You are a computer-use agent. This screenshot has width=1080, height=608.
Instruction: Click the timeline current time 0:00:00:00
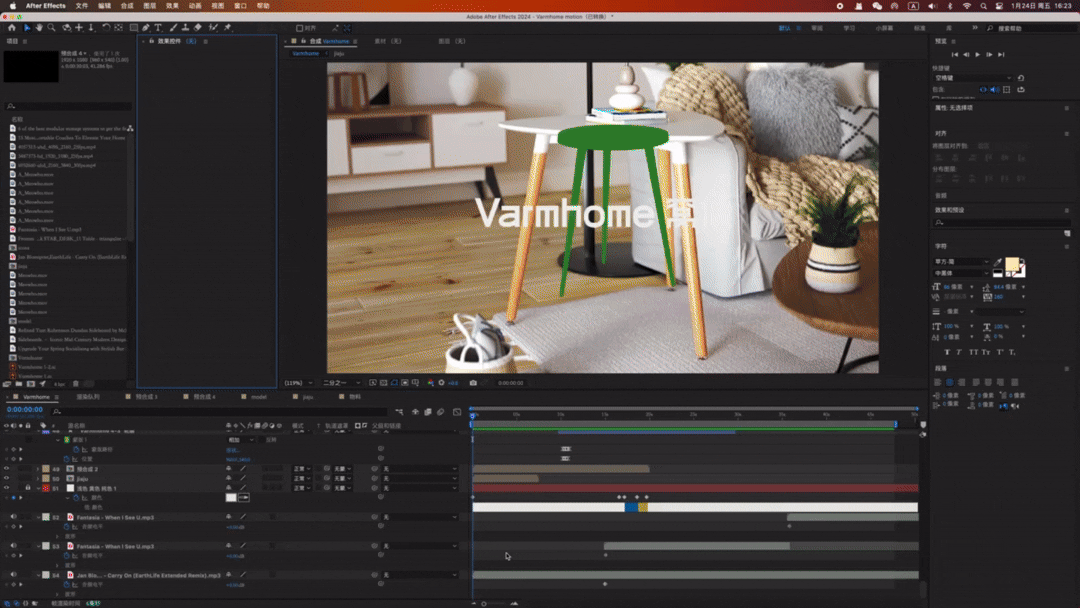tap(25, 410)
